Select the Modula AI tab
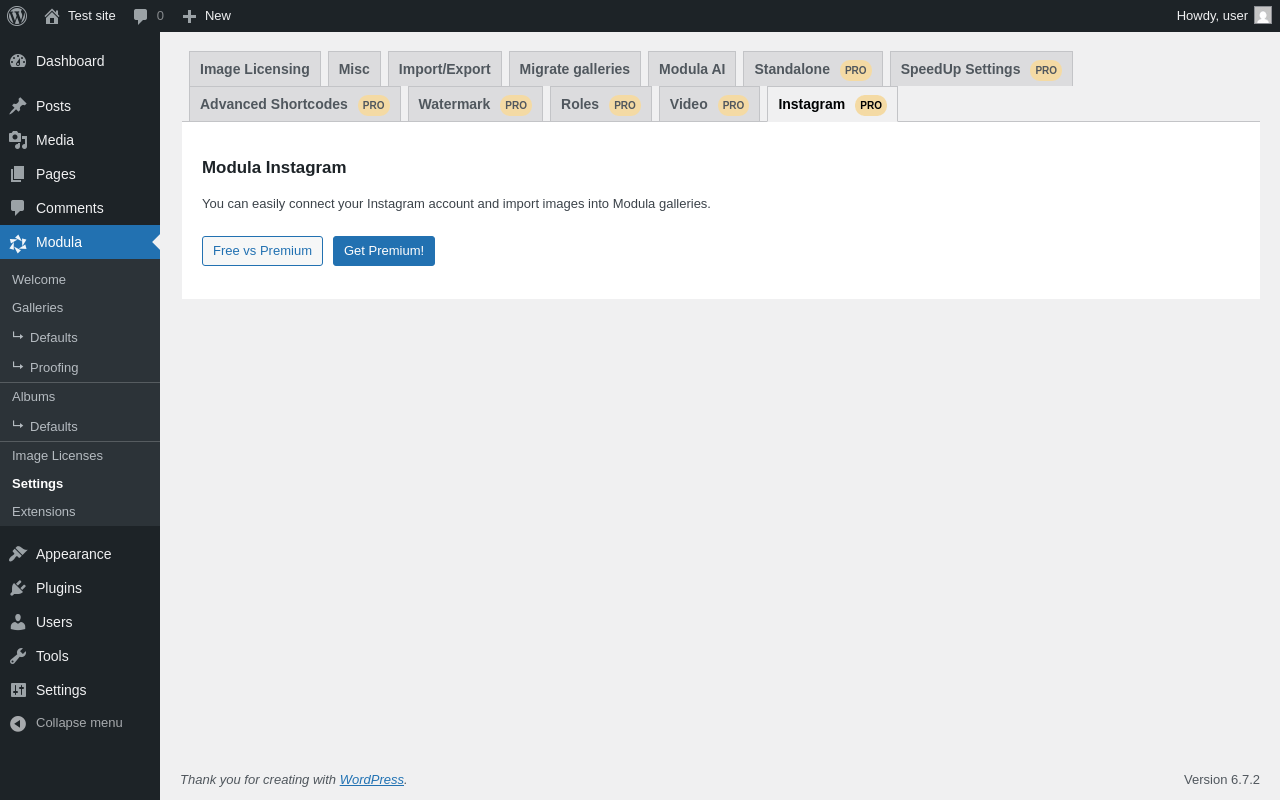 [692, 69]
